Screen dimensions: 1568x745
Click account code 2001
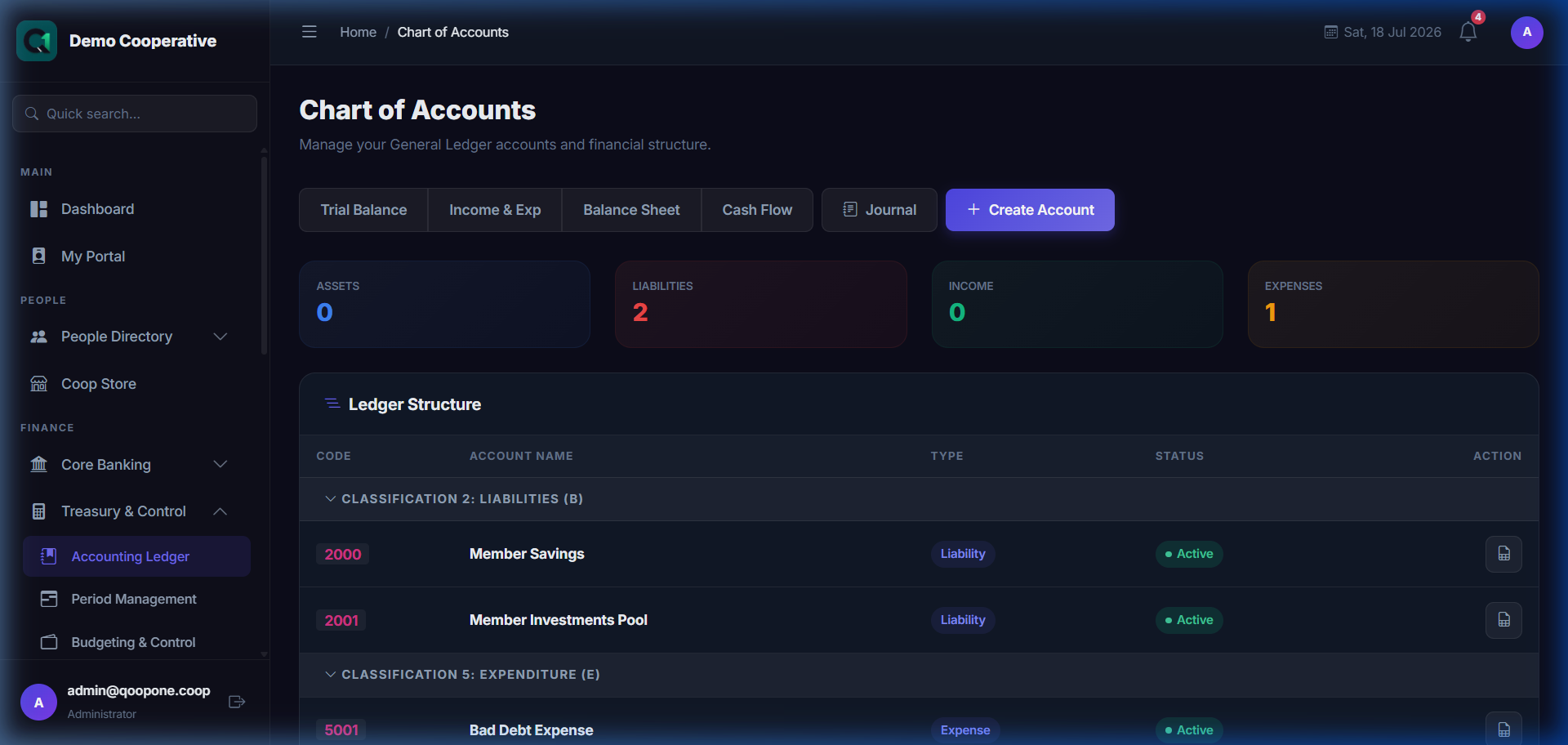coord(341,620)
